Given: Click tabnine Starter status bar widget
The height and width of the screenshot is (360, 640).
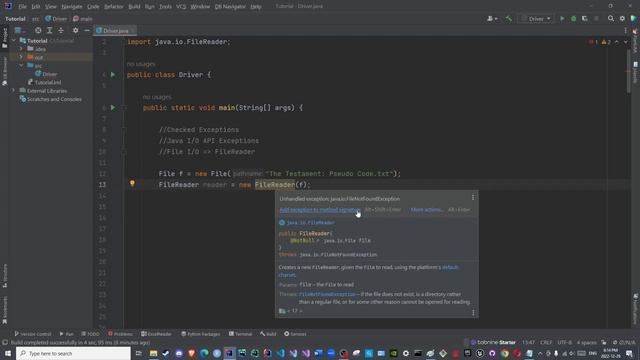Looking at the screenshot, I should tap(493, 342).
